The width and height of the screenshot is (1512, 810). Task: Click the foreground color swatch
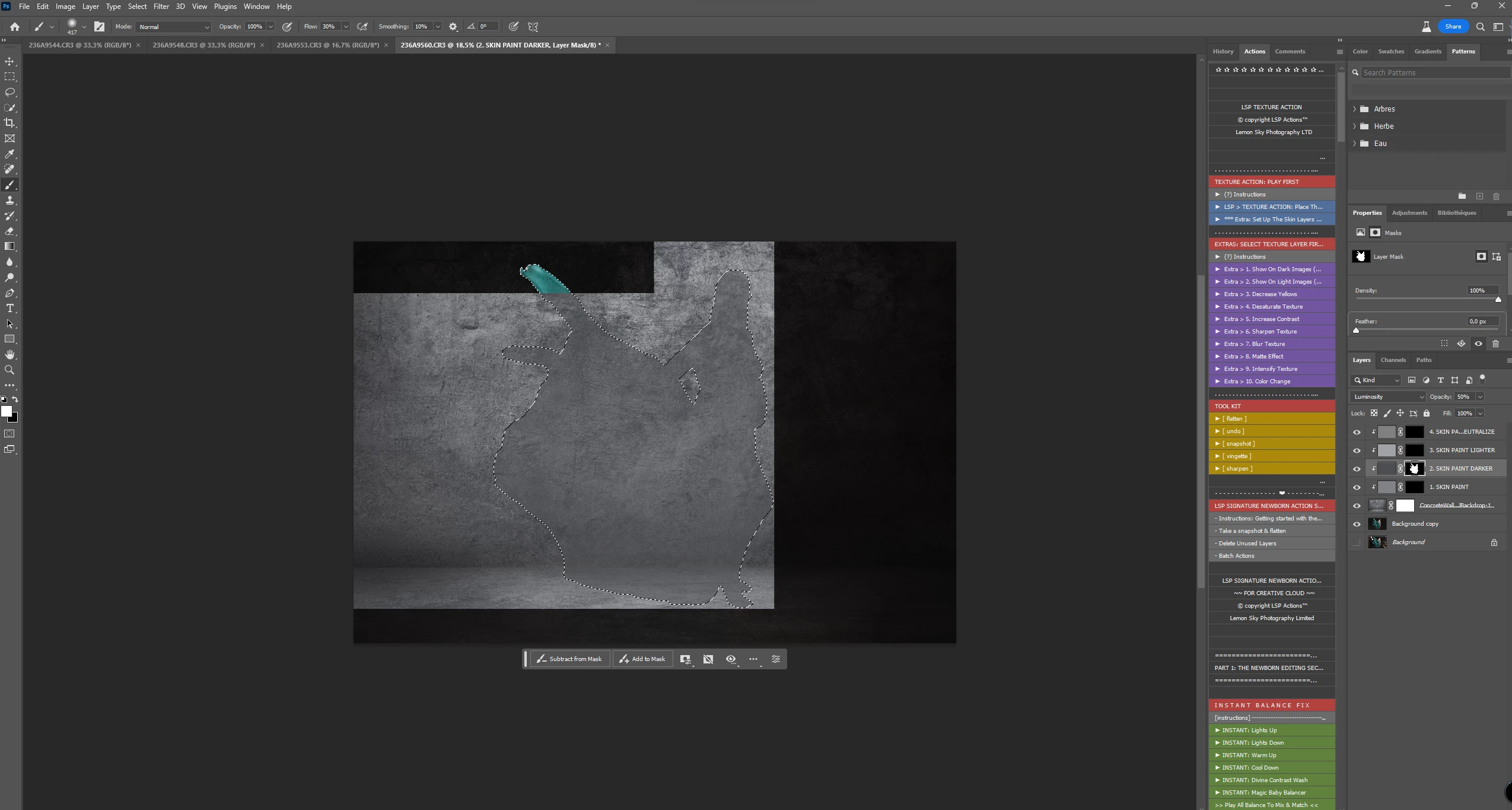[x=7, y=411]
